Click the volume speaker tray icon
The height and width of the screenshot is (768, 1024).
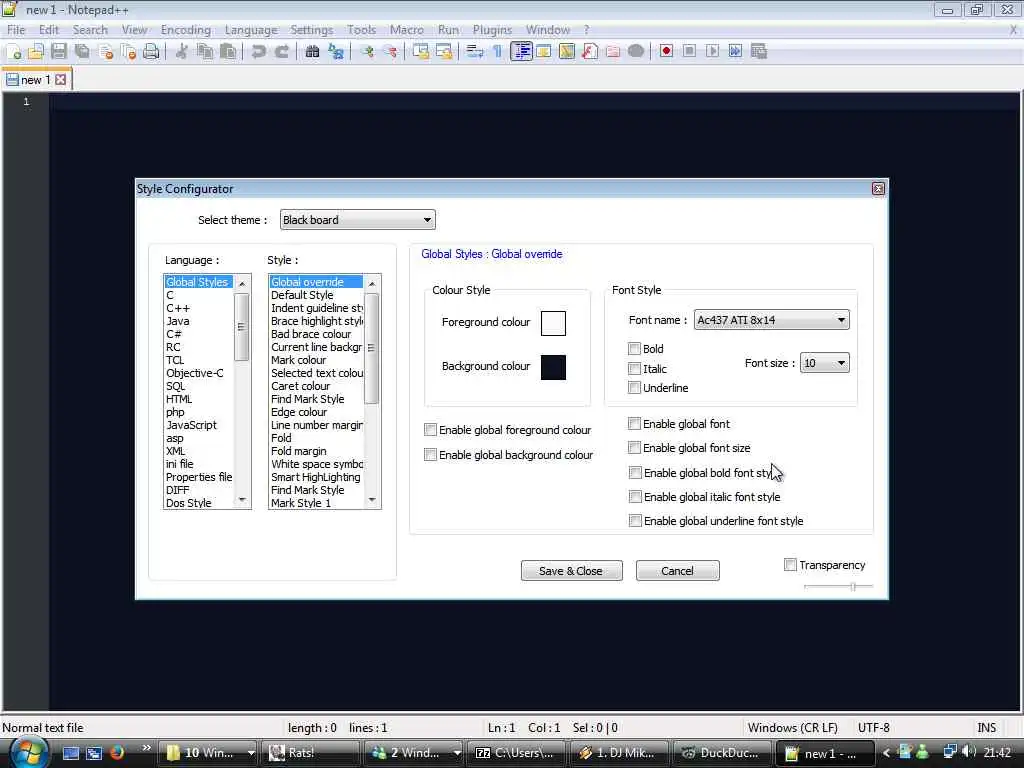click(x=968, y=752)
